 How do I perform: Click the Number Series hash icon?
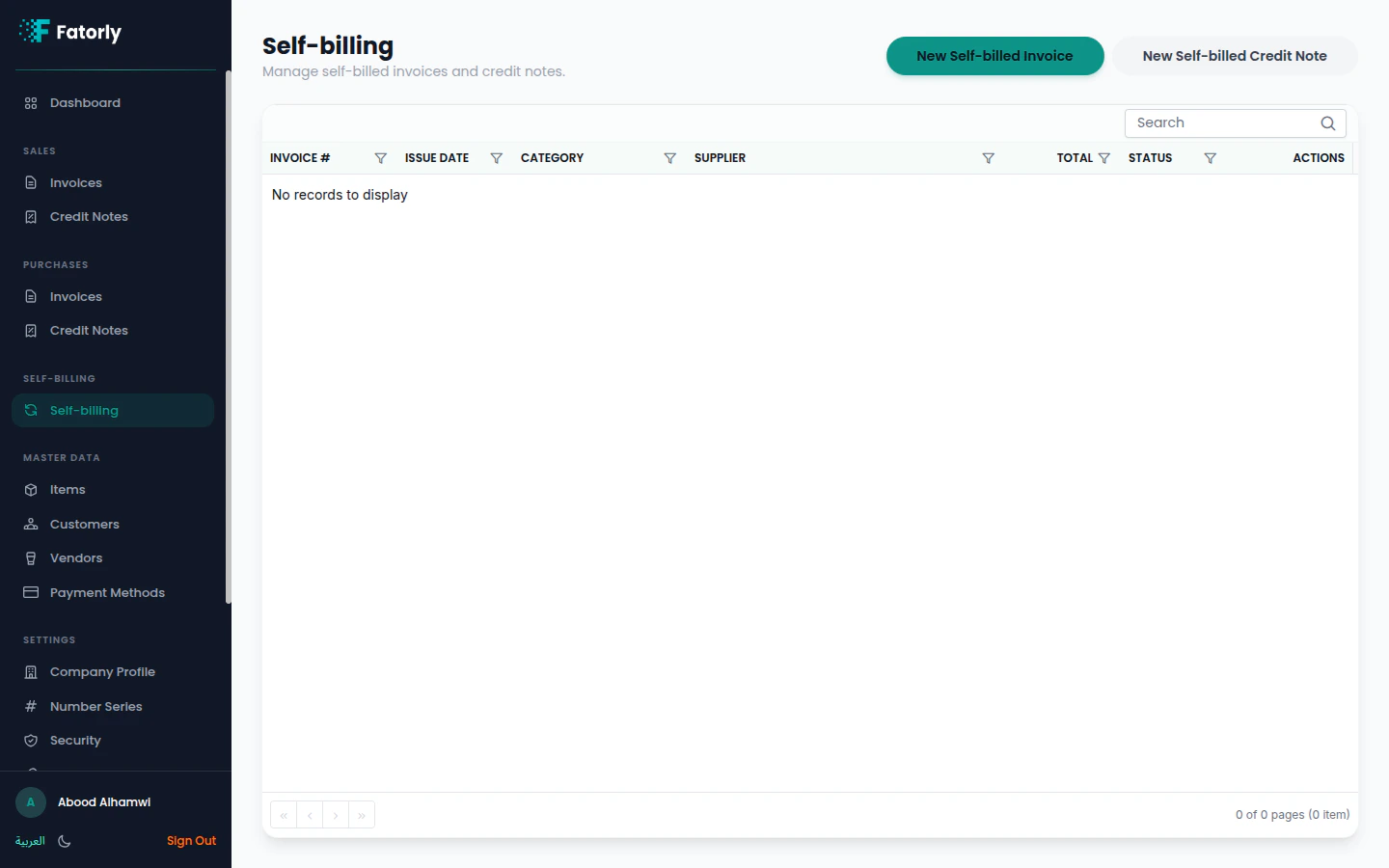(x=31, y=706)
